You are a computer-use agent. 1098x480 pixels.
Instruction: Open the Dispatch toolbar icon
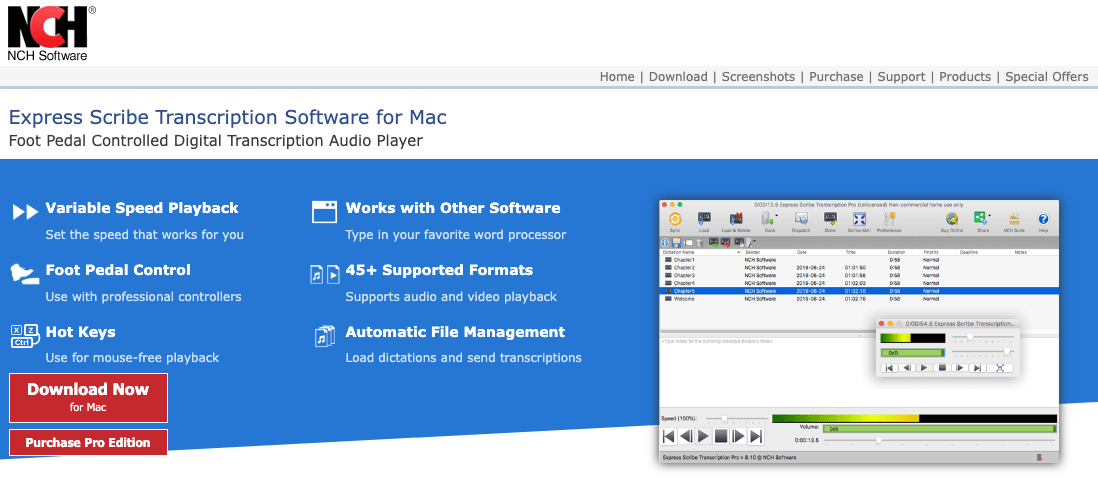tap(801, 220)
